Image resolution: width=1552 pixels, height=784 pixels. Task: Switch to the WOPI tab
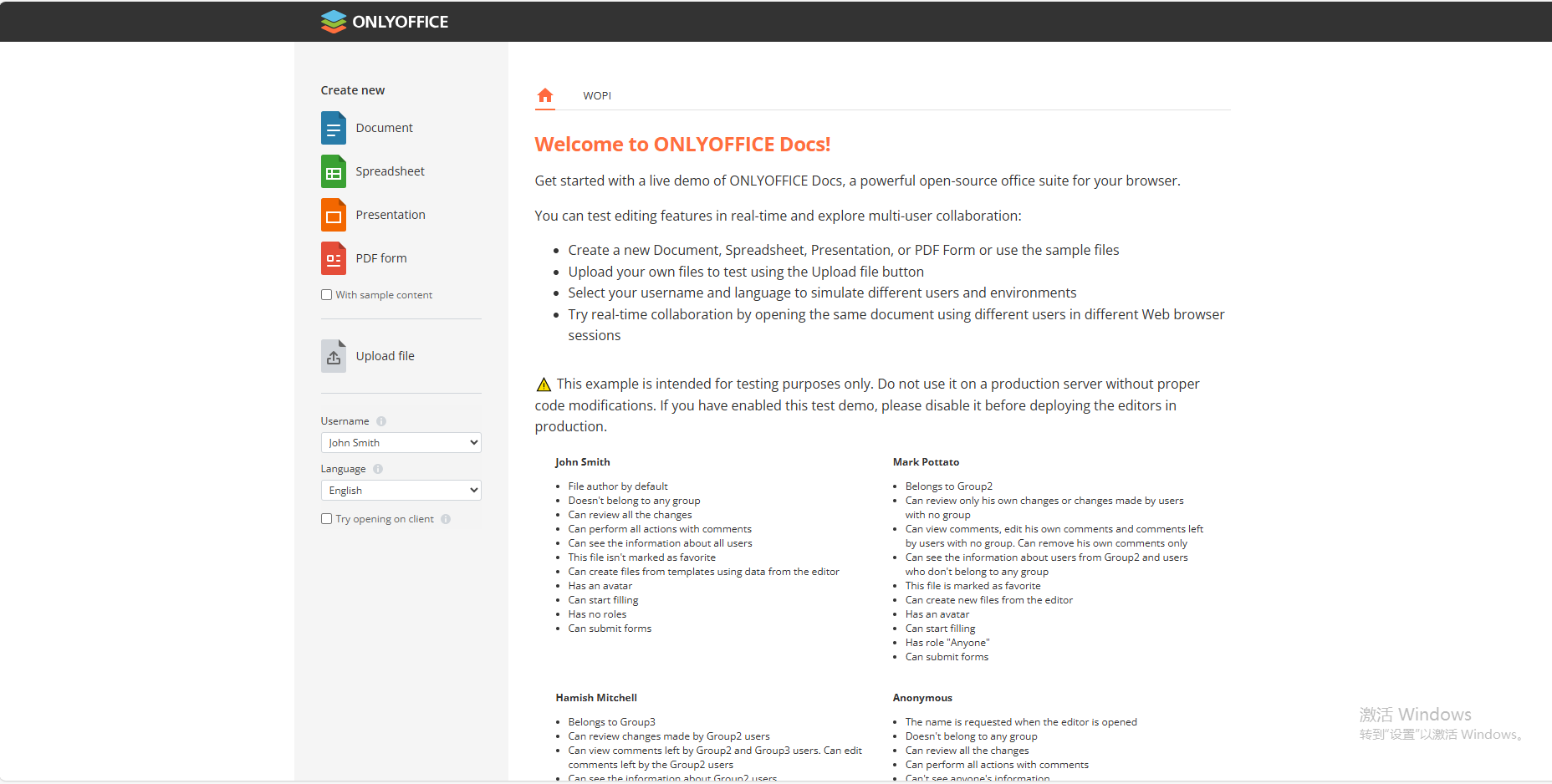[x=597, y=96]
